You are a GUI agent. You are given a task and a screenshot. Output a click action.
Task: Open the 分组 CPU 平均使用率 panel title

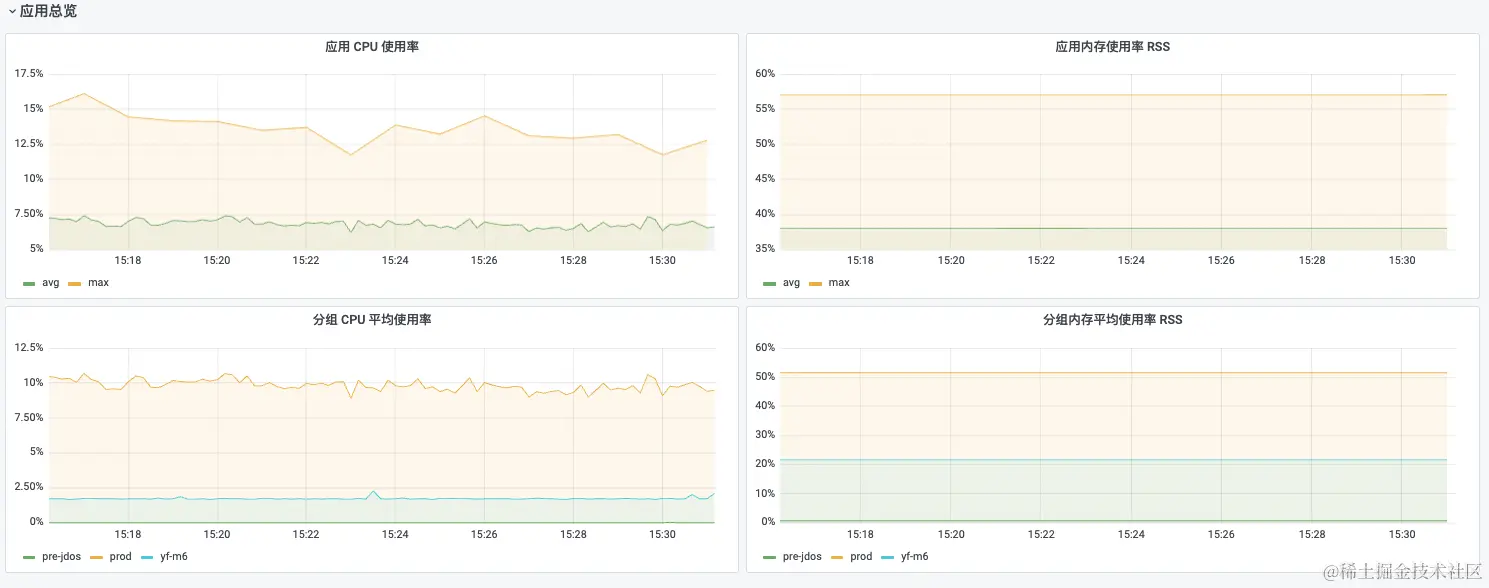click(372, 320)
